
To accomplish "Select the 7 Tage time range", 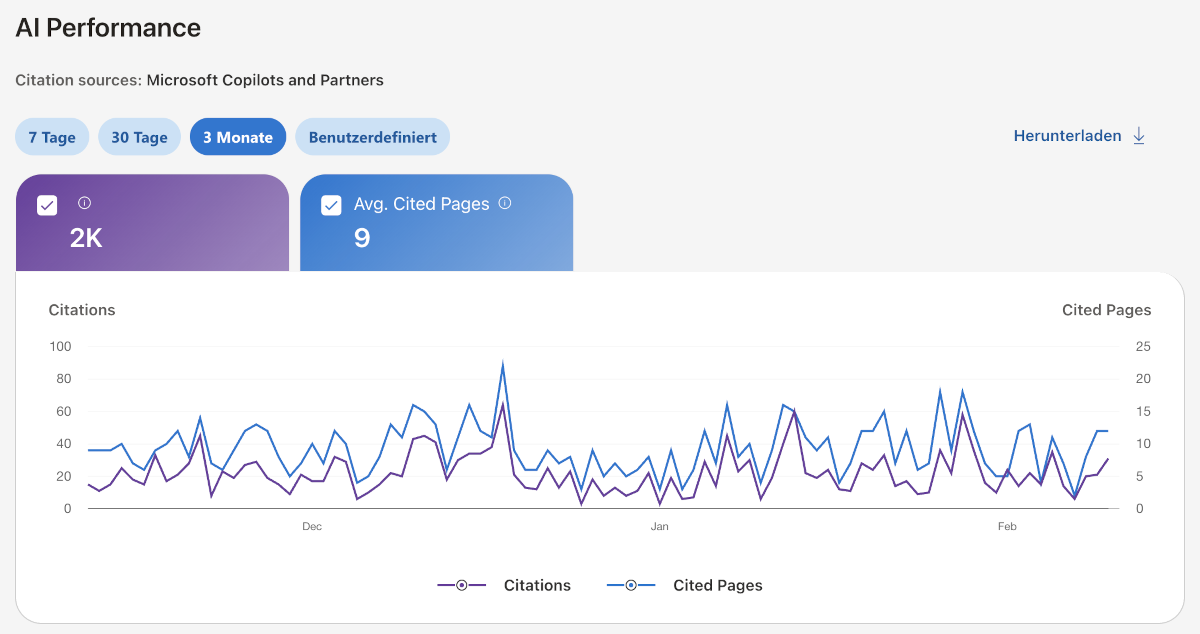I will pyautogui.click(x=51, y=136).
